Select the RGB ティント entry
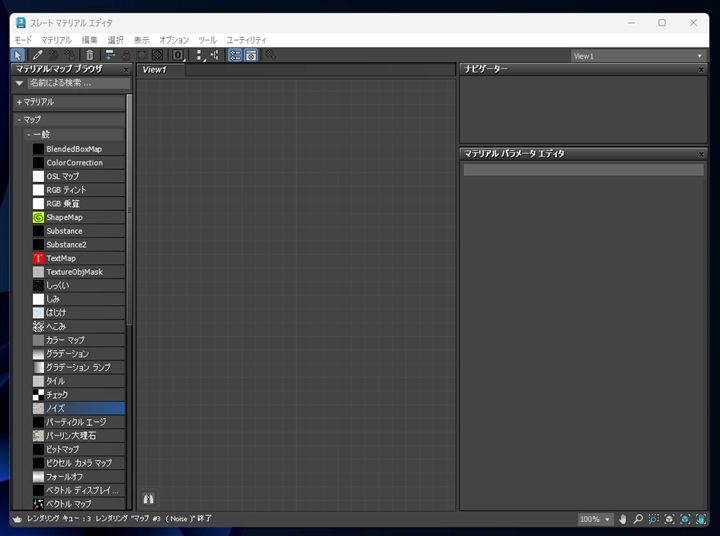720x536 pixels. [x=79, y=190]
